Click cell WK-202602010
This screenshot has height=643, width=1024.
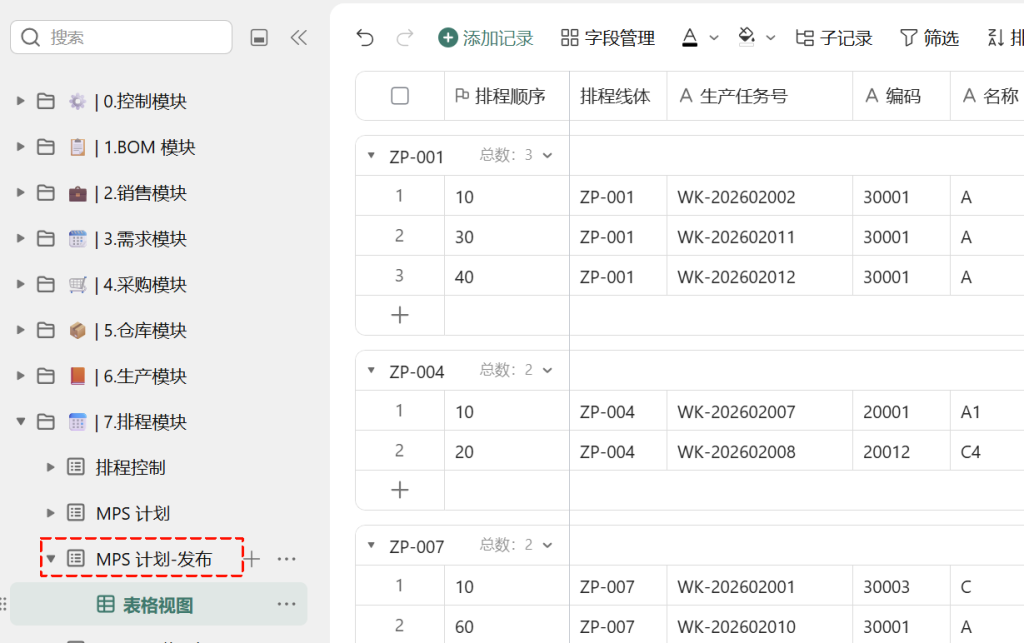point(760,626)
